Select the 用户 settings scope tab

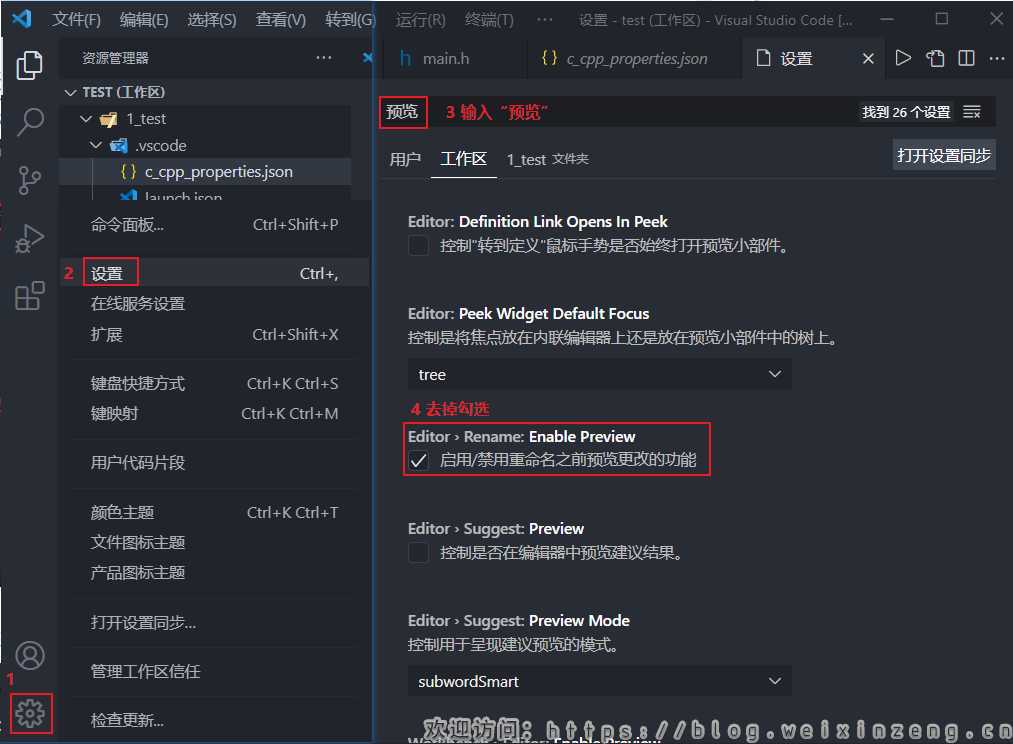click(x=405, y=159)
